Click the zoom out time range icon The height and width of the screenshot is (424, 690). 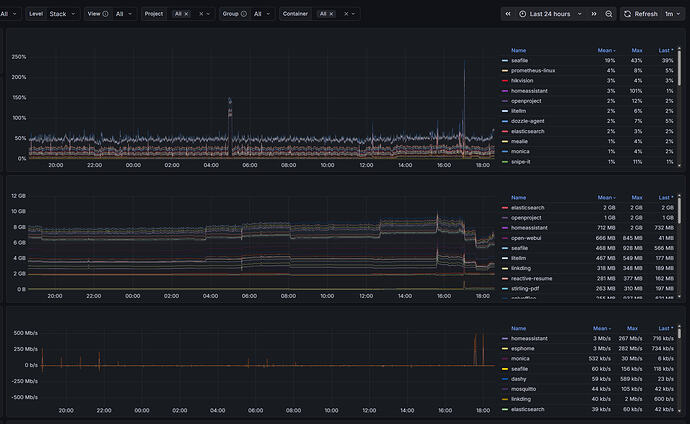pos(609,14)
